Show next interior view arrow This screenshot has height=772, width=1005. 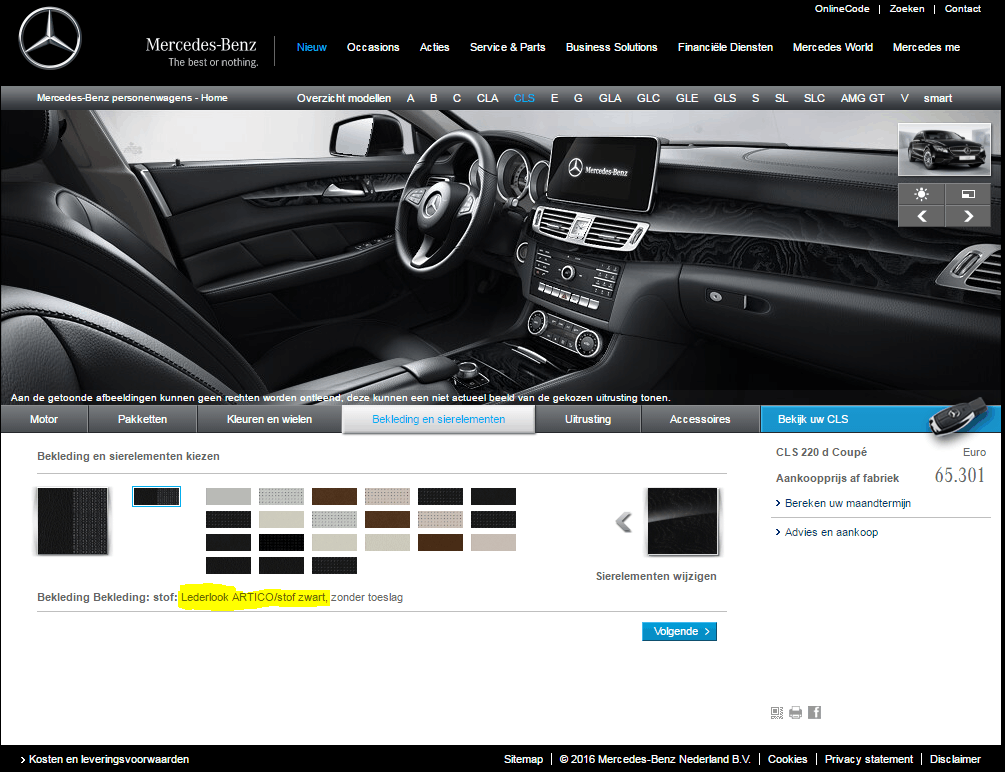(968, 217)
